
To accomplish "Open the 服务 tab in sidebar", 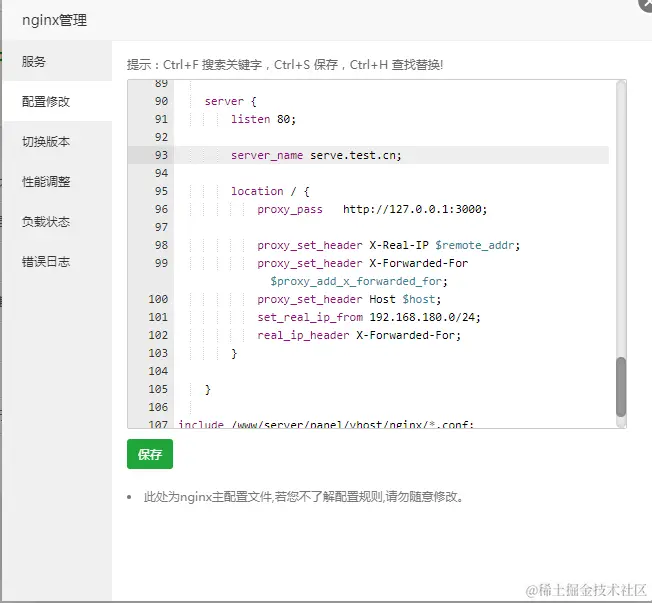I will tap(57, 61).
